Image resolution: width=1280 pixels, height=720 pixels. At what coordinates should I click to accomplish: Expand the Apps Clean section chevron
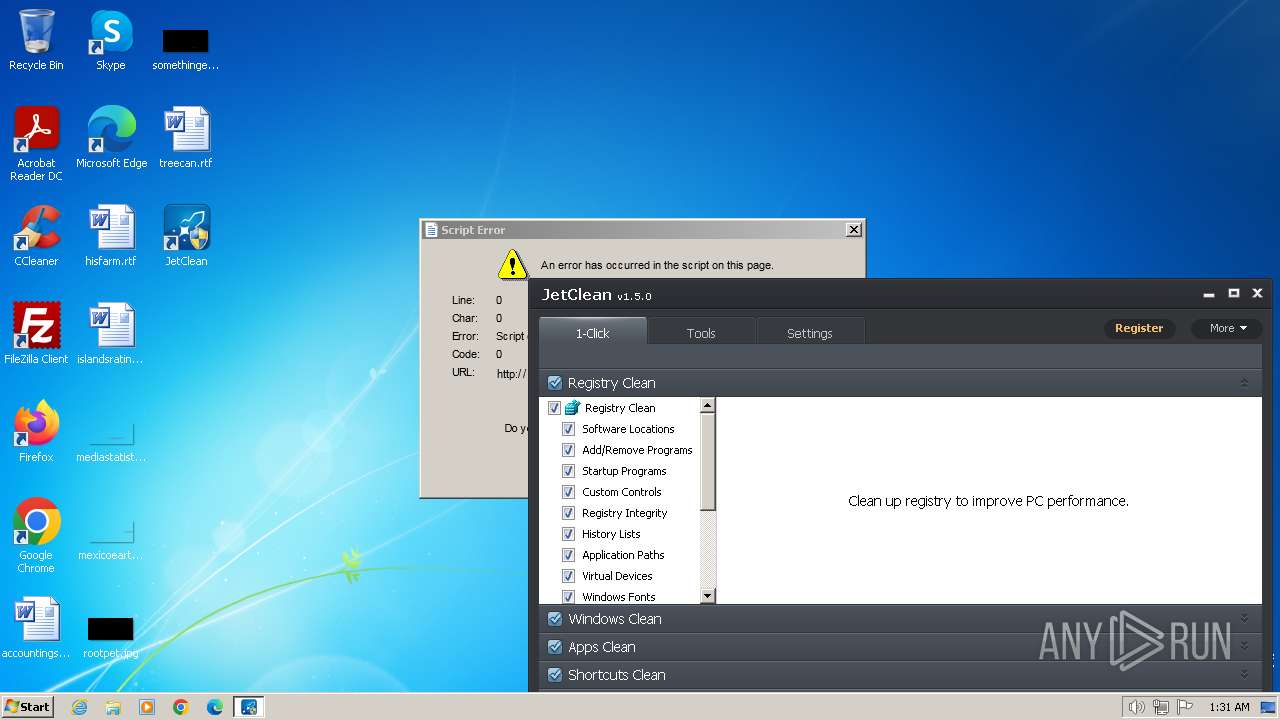(x=1244, y=646)
